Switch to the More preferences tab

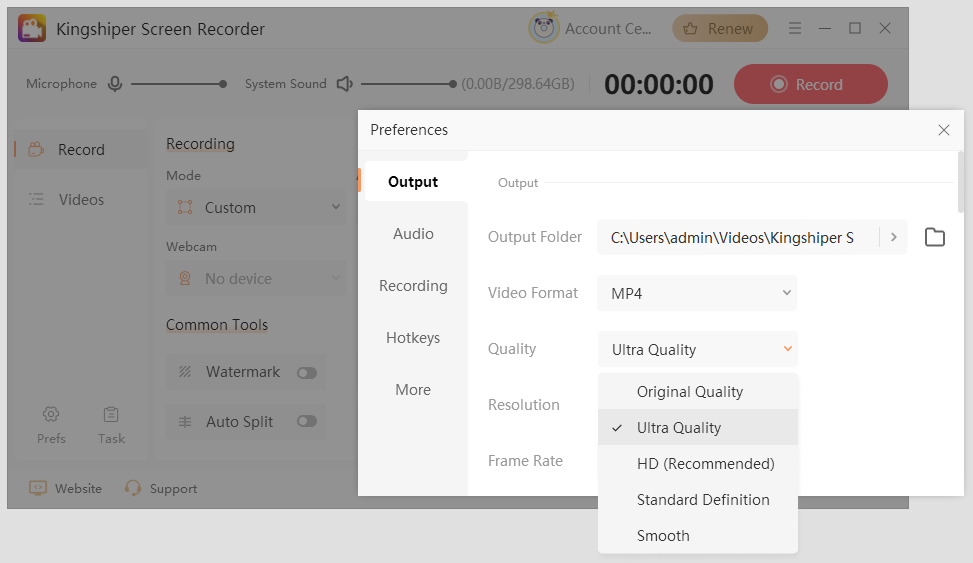[x=413, y=390]
